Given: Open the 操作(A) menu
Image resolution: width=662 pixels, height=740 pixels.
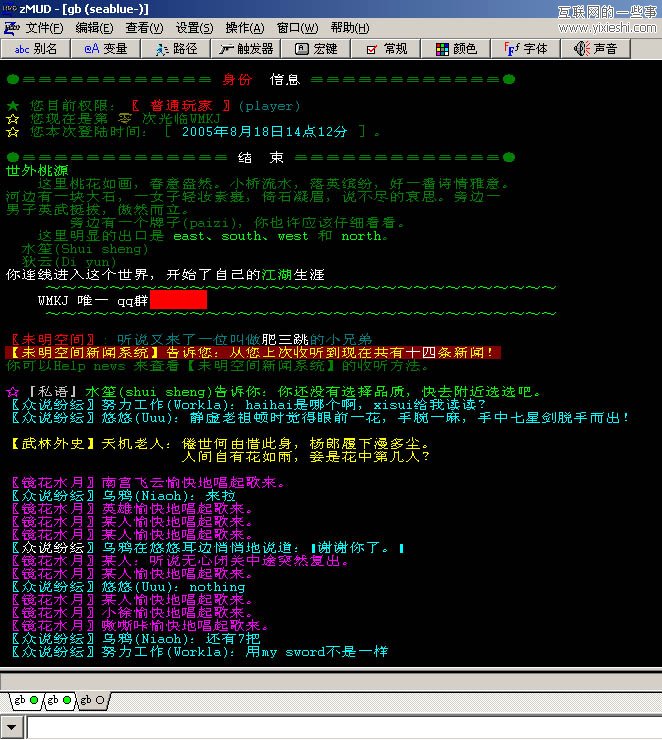Looking at the screenshot, I should [245, 28].
